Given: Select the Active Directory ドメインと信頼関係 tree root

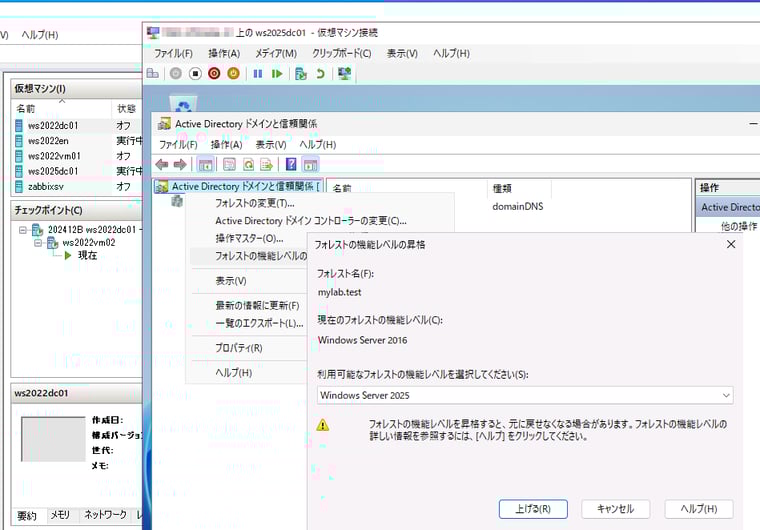Looking at the screenshot, I should 238,186.
